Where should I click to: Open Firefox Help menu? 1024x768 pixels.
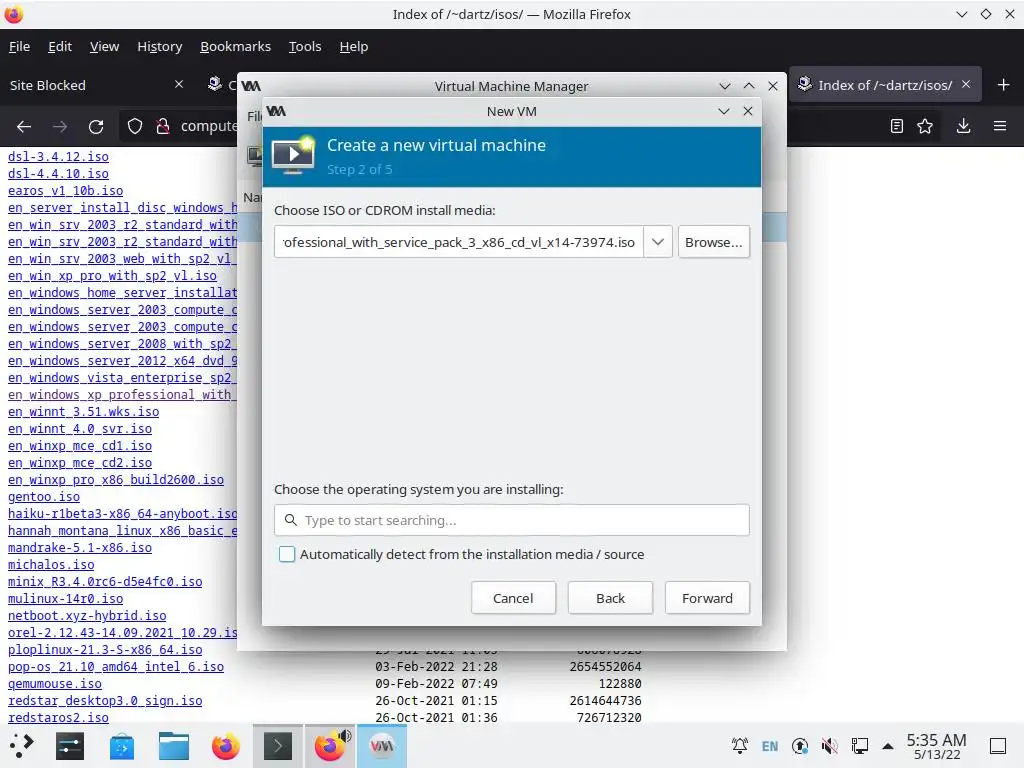click(354, 46)
